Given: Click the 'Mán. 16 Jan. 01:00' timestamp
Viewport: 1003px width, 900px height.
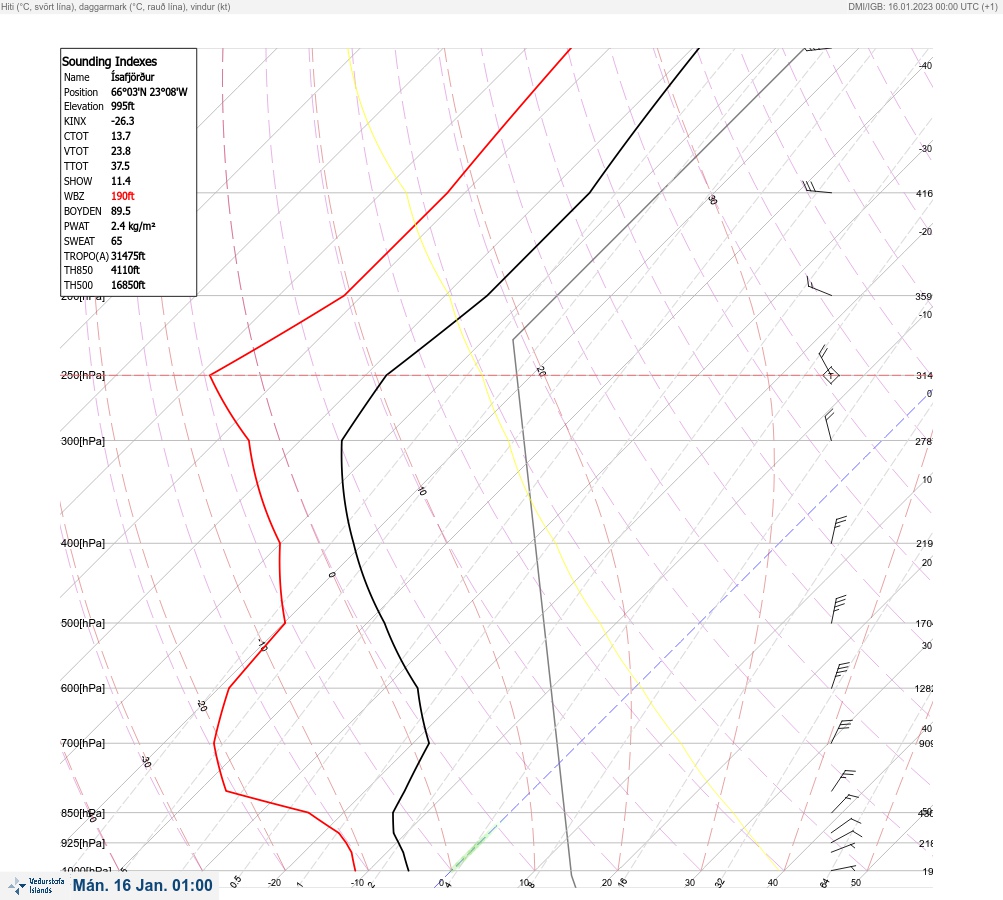Looking at the screenshot, I should tap(143, 885).
